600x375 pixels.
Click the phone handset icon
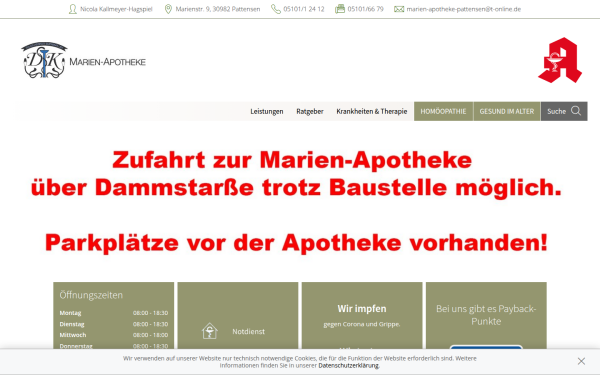tap(276, 9)
